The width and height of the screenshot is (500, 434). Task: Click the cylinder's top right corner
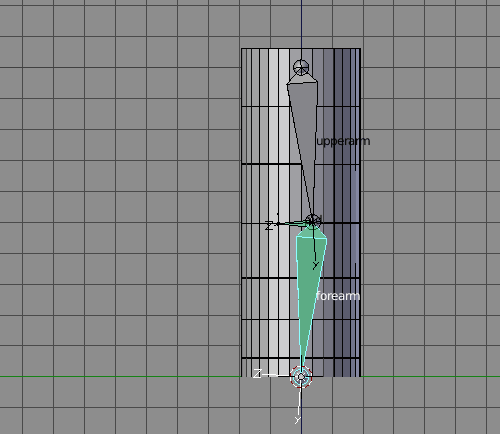click(360, 49)
